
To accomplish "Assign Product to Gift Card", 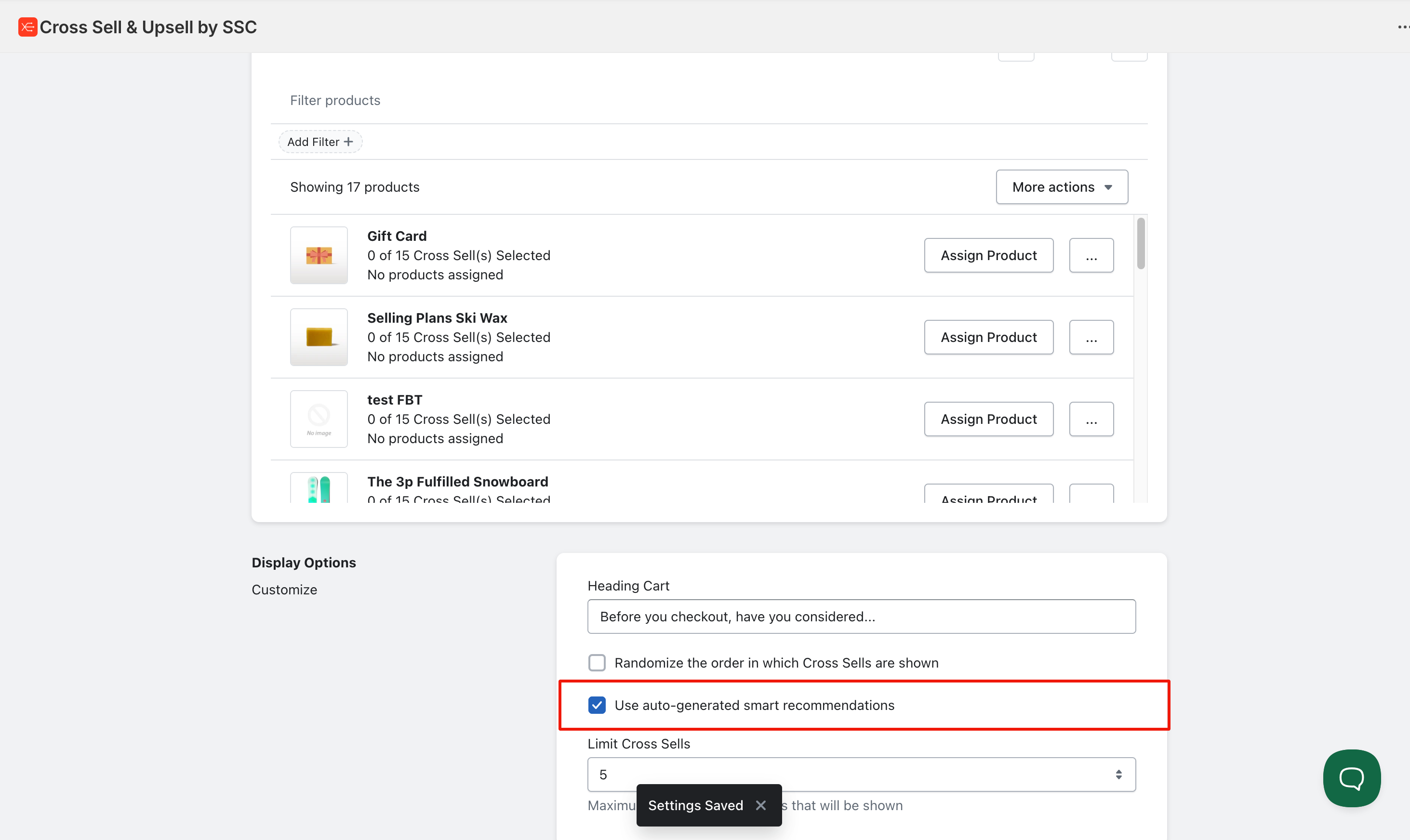I will pyautogui.click(x=988, y=255).
